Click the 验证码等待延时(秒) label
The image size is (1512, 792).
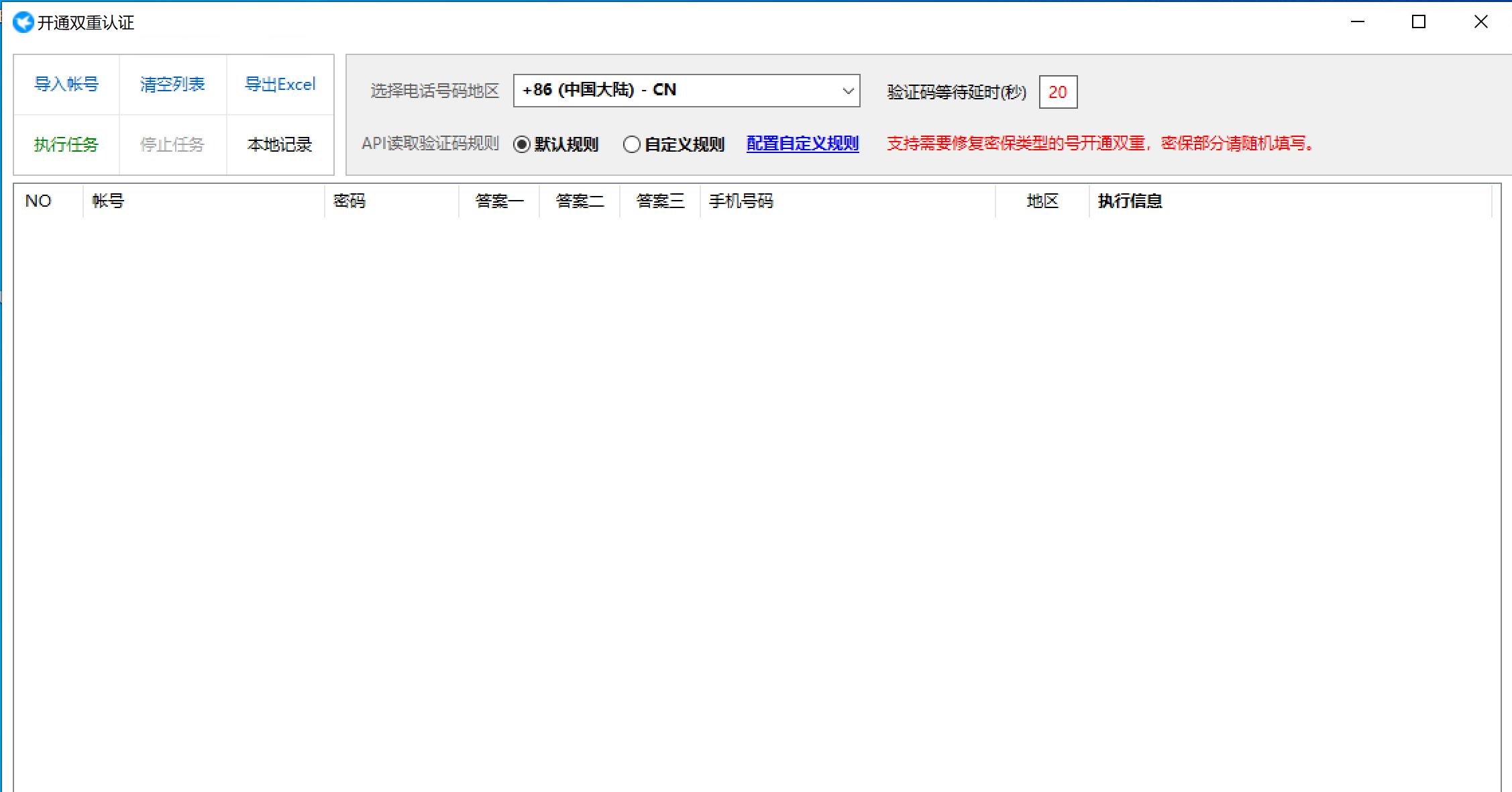(x=957, y=92)
